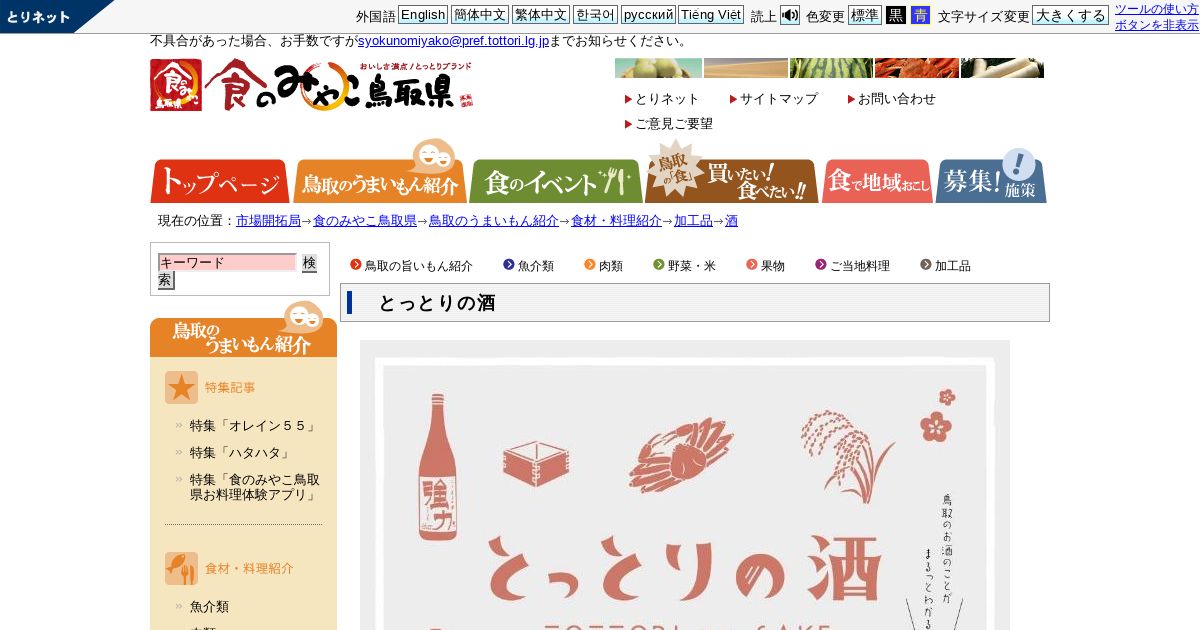This screenshot has width=1200, height=630.
Task: Switch language to 簡体中文
Action: [x=480, y=15]
